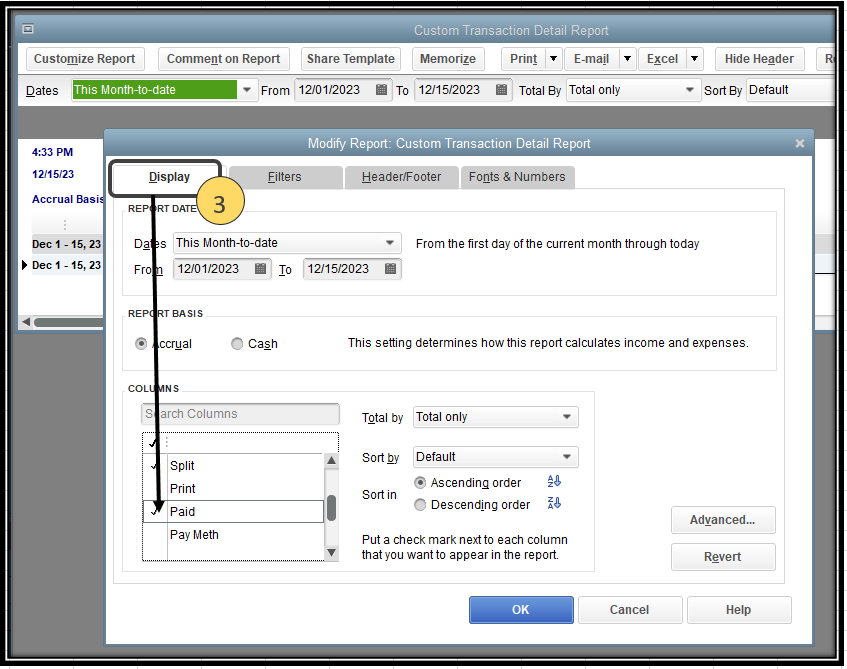The width and height of the screenshot is (847, 669).
Task: Click report horizontal scrollbar left arrow
Action: point(26,322)
